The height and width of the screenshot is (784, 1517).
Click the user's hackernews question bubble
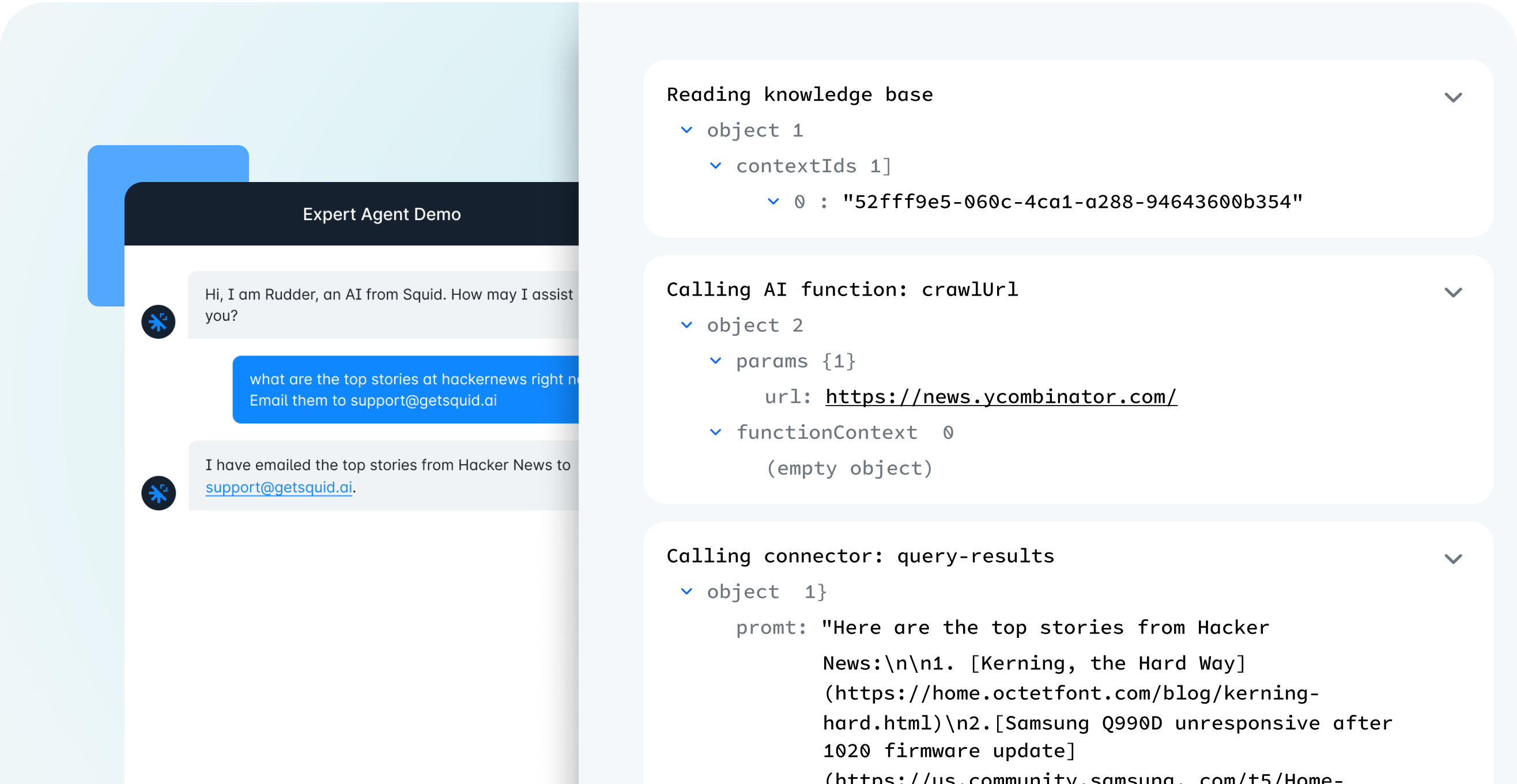[406, 389]
